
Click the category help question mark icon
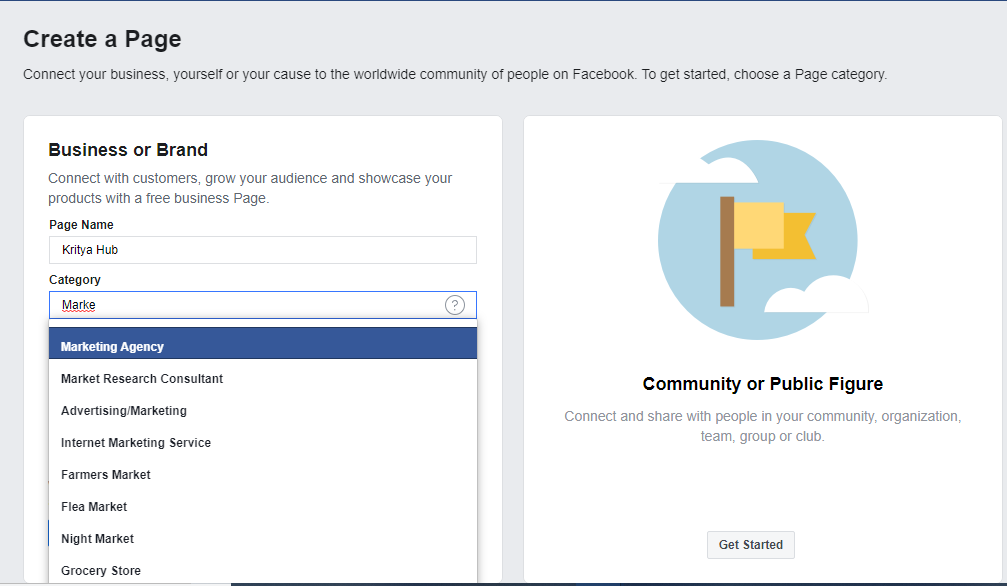[455, 305]
